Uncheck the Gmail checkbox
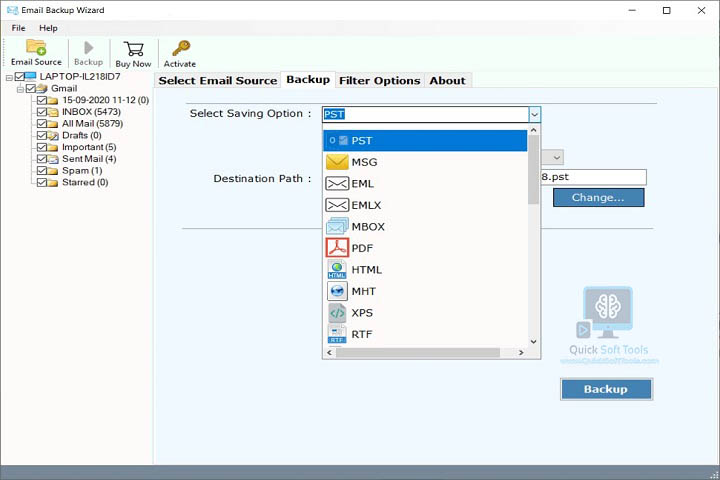 pos(31,88)
